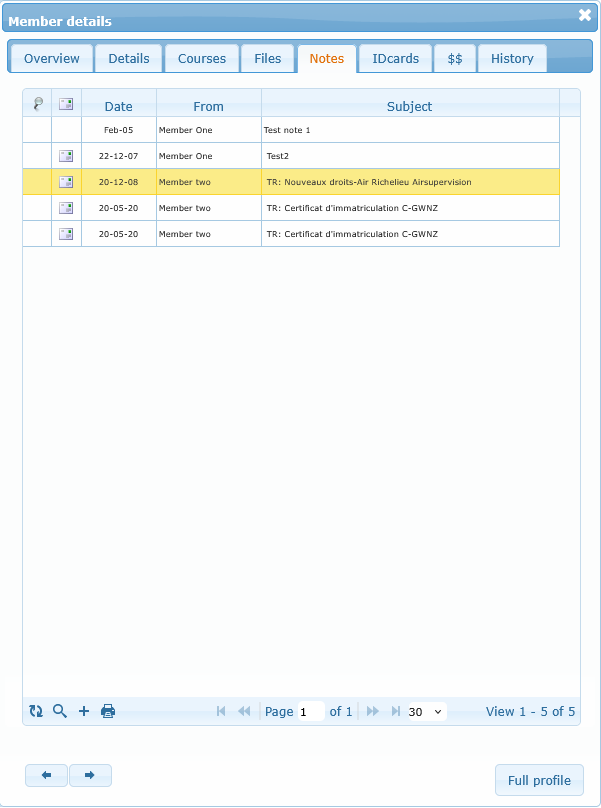Click the mail icon on Test2 row
This screenshot has height=808, width=601.
coord(66,156)
